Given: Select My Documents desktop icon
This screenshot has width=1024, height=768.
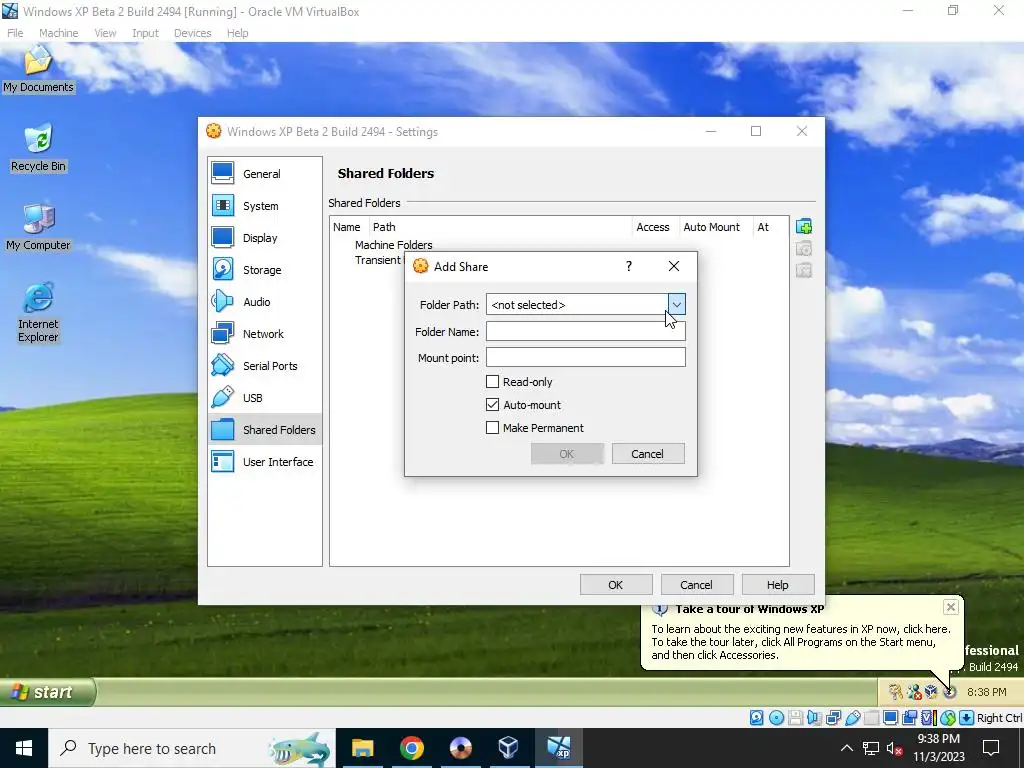Looking at the screenshot, I should click(x=38, y=69).
